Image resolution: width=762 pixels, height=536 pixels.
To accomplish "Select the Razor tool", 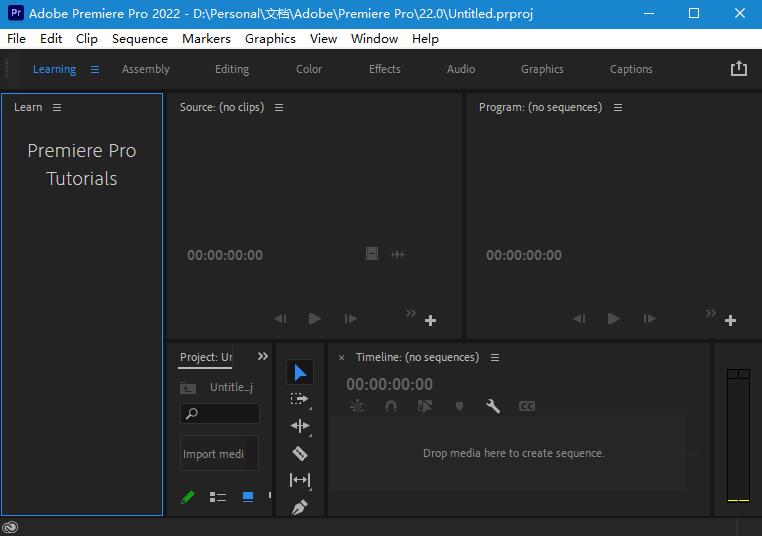I will pos(300,453).
